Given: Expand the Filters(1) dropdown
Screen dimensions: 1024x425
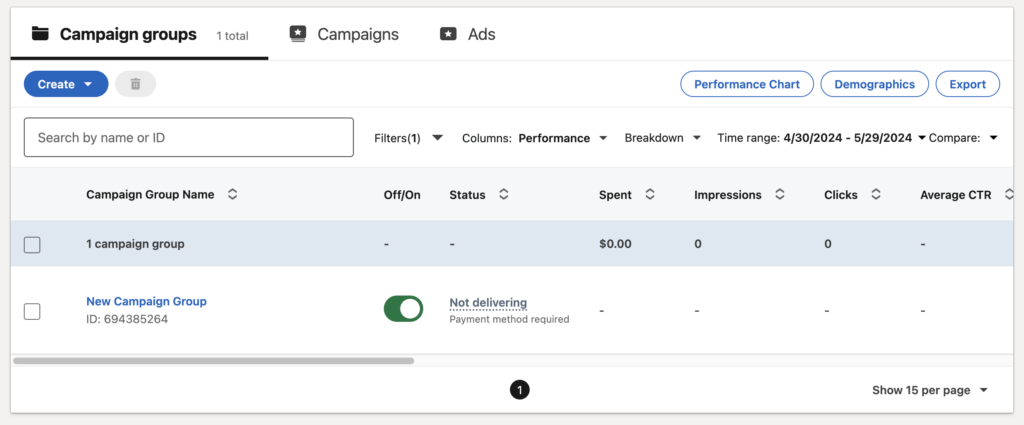Looking at the screenshot, I should tap(409, 138).
